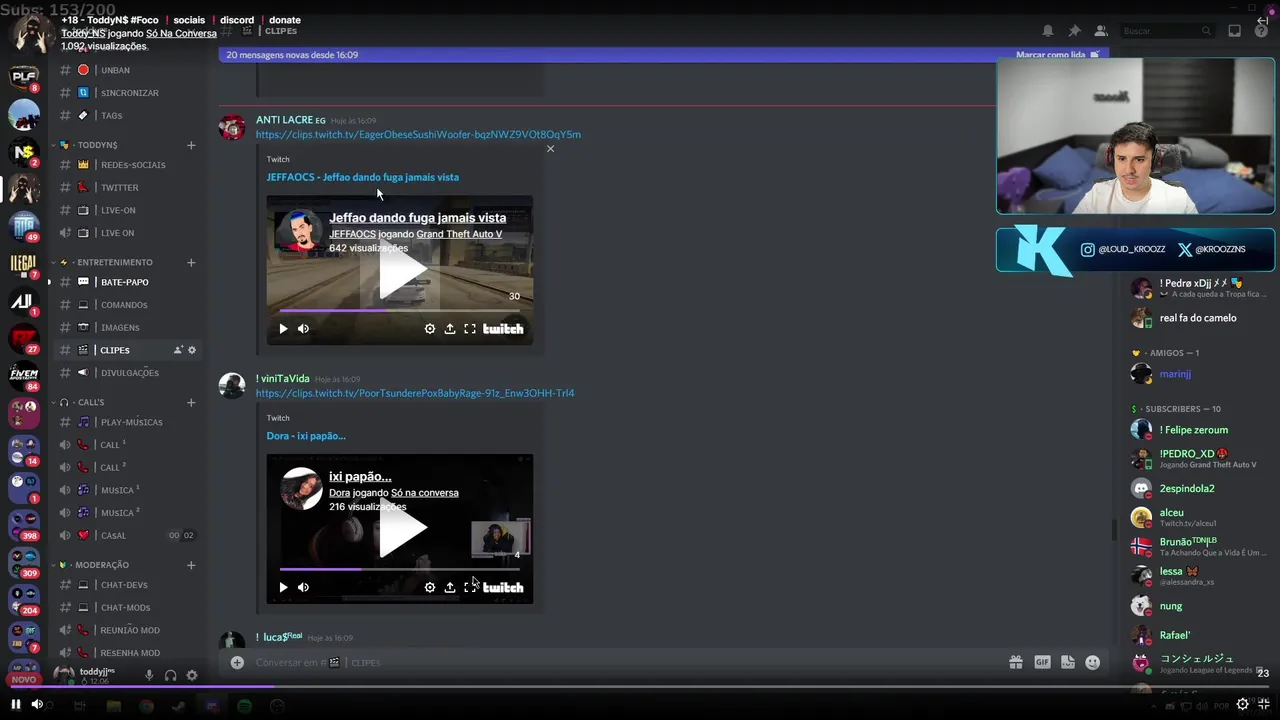Share the ixi papão clip
The width and height of the screenshot is (1280, 720).
[450, 588]
